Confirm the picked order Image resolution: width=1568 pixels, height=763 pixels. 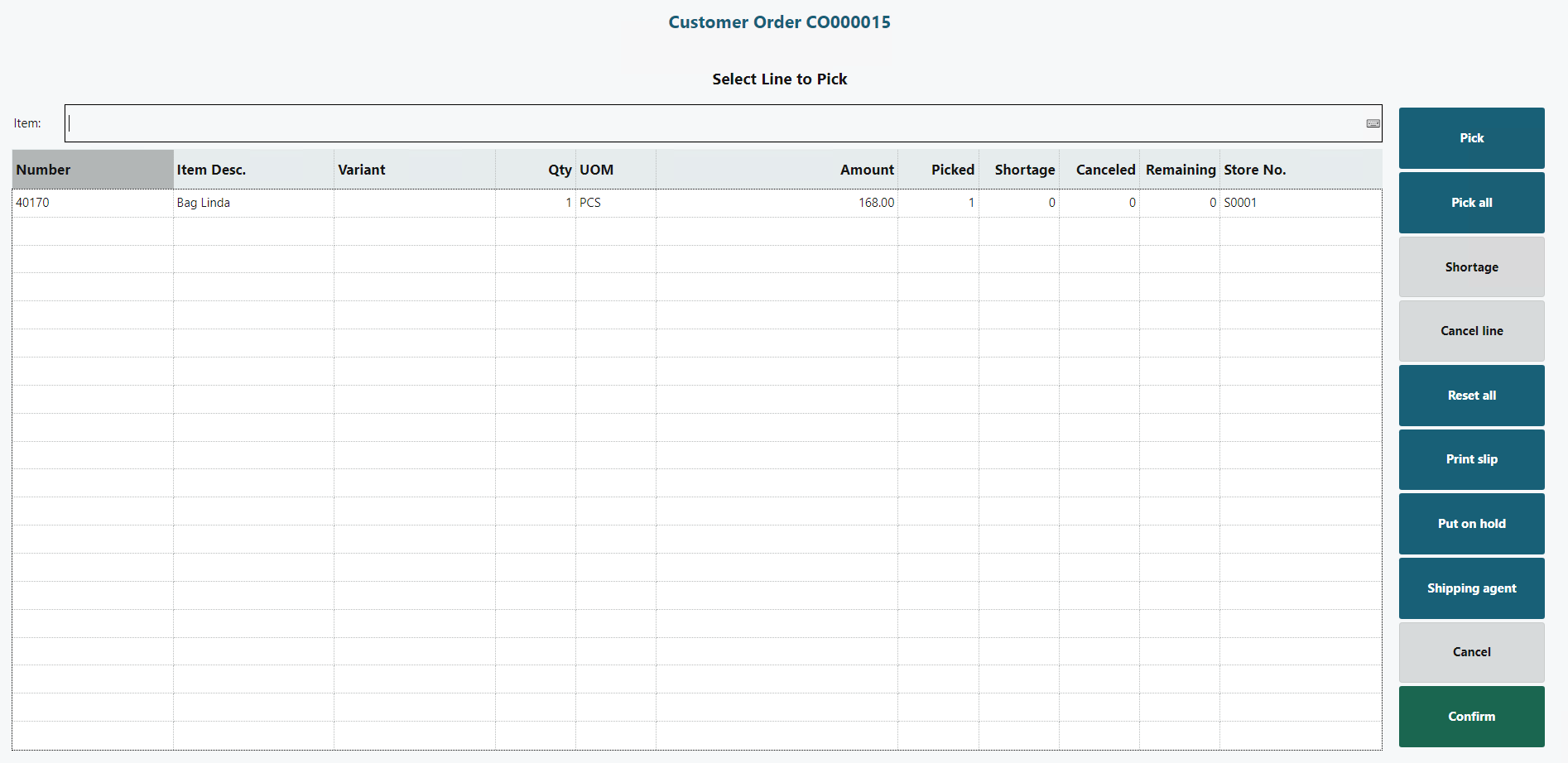pyautogui.click(x=1471, y=717)
